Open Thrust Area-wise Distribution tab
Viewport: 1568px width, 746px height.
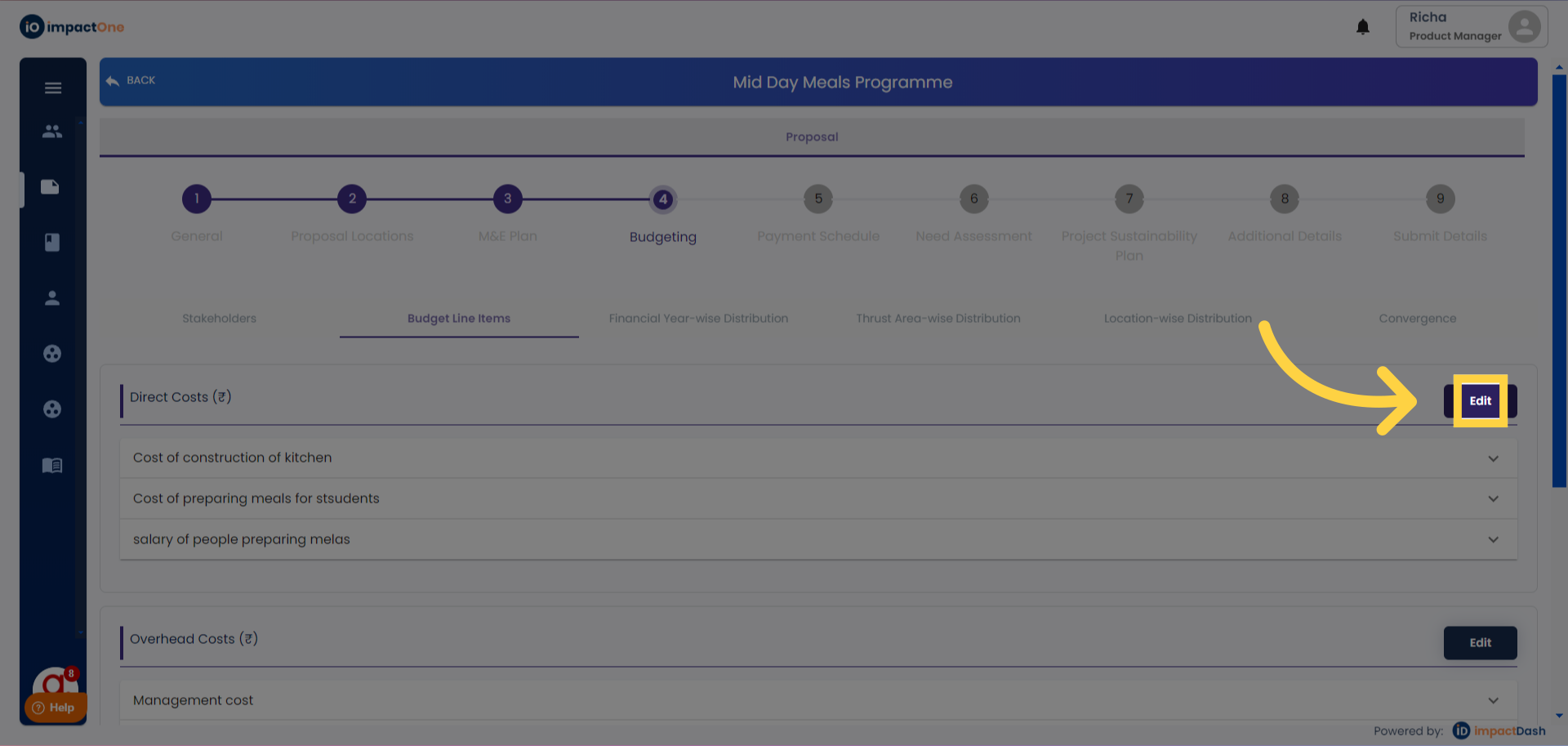click(938, 319)
